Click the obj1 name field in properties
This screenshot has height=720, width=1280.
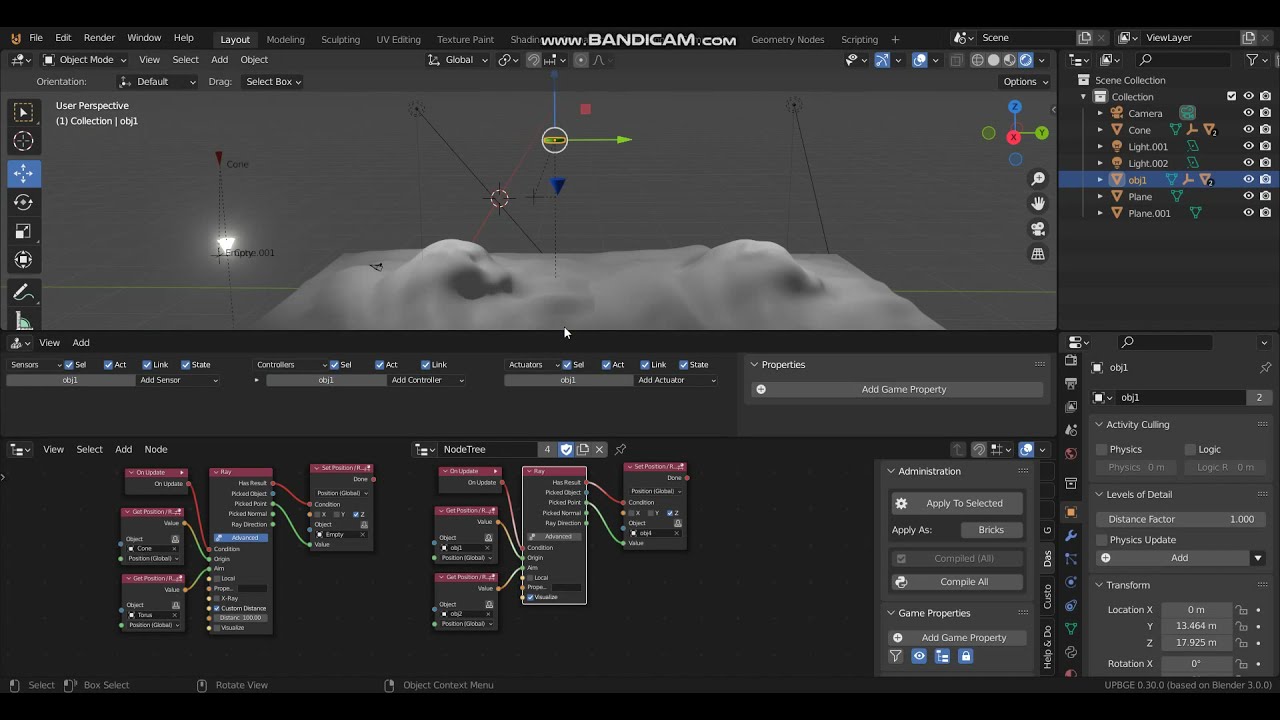tap(1182, 398)
